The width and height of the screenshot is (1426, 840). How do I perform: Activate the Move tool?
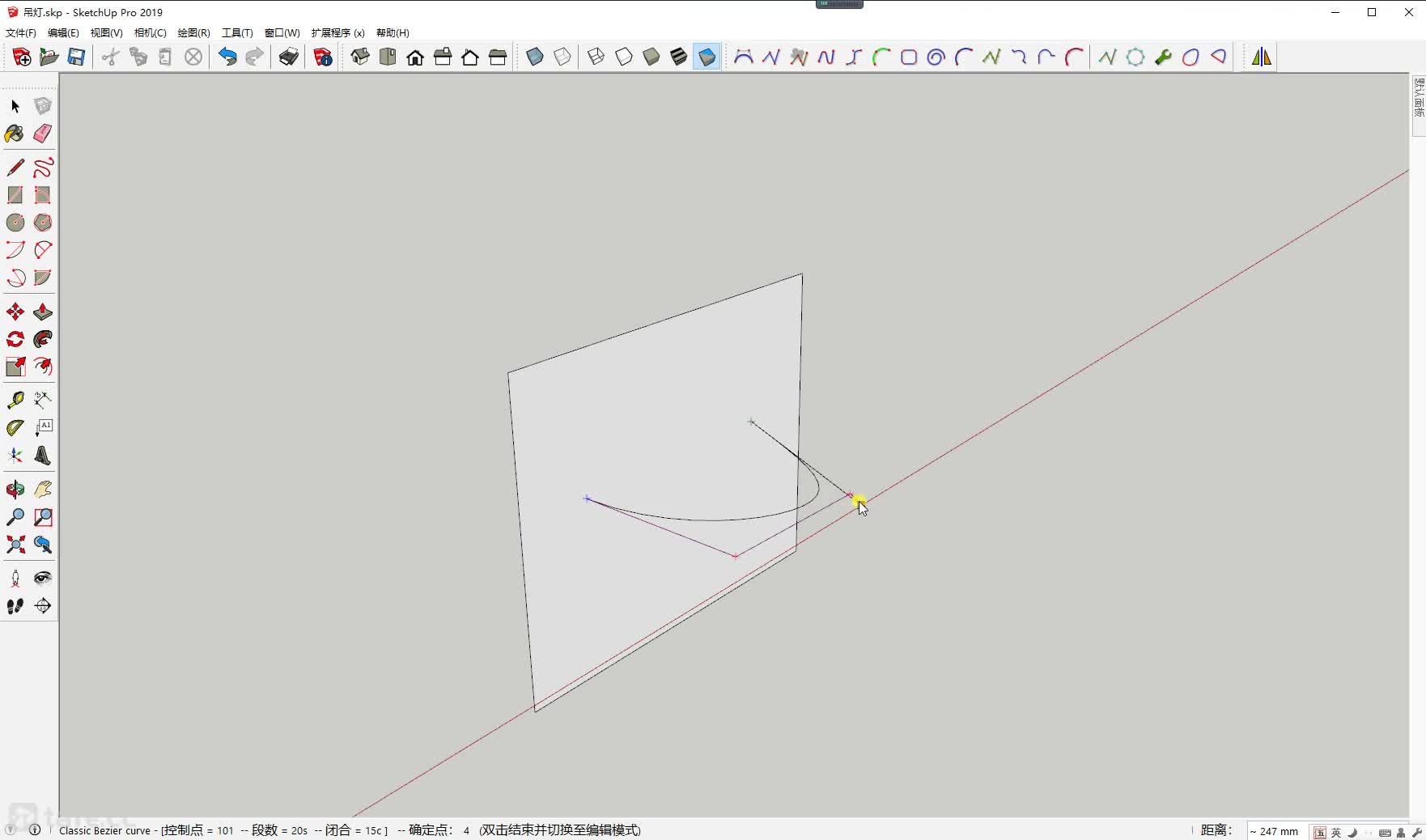[x=15, y=312]
